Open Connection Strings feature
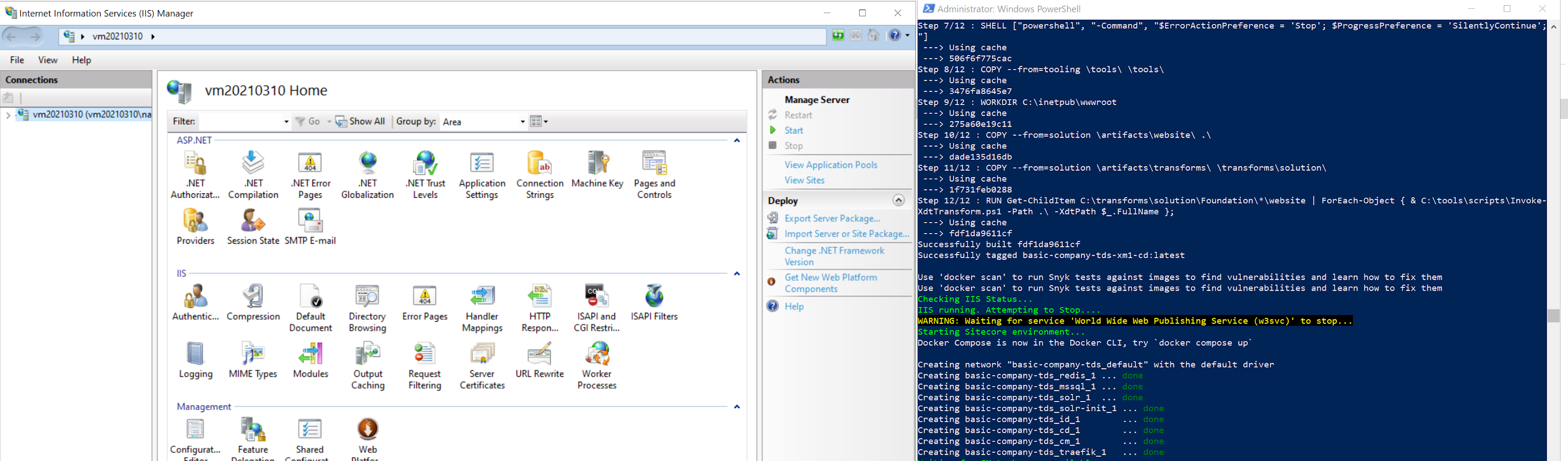 (x=539, y=176)
